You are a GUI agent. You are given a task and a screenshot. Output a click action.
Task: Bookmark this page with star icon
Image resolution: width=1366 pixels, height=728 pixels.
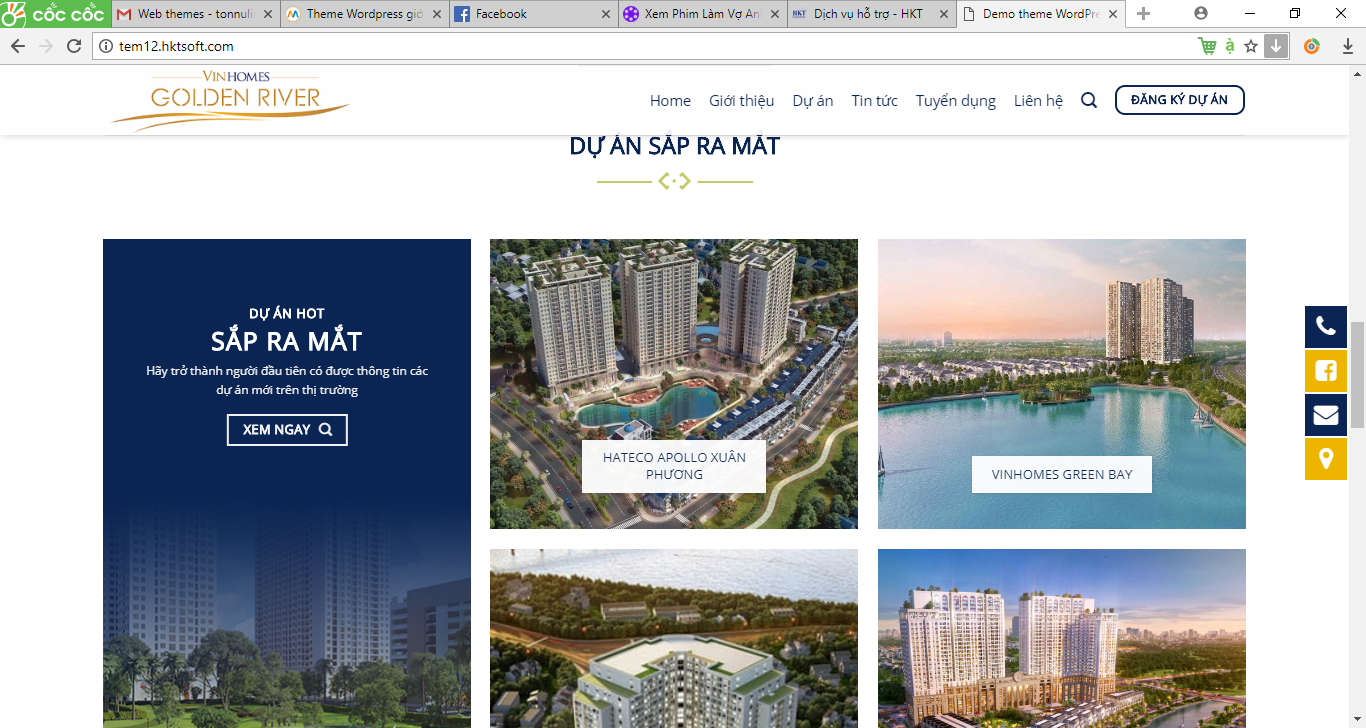[1251, 46]
